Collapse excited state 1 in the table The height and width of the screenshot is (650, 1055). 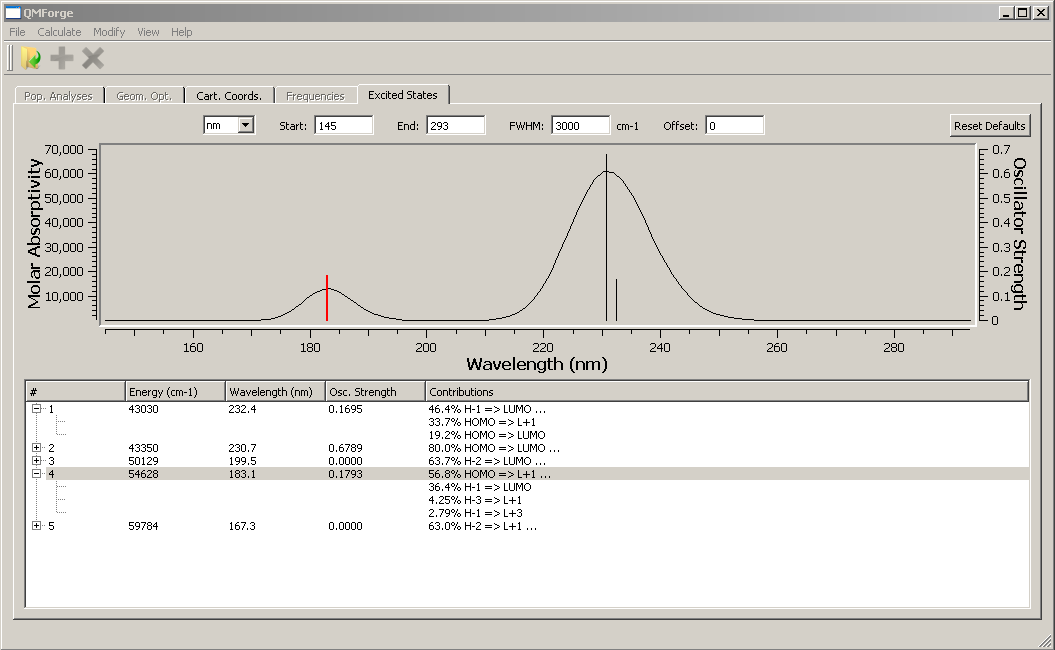(x=37, y=409)
